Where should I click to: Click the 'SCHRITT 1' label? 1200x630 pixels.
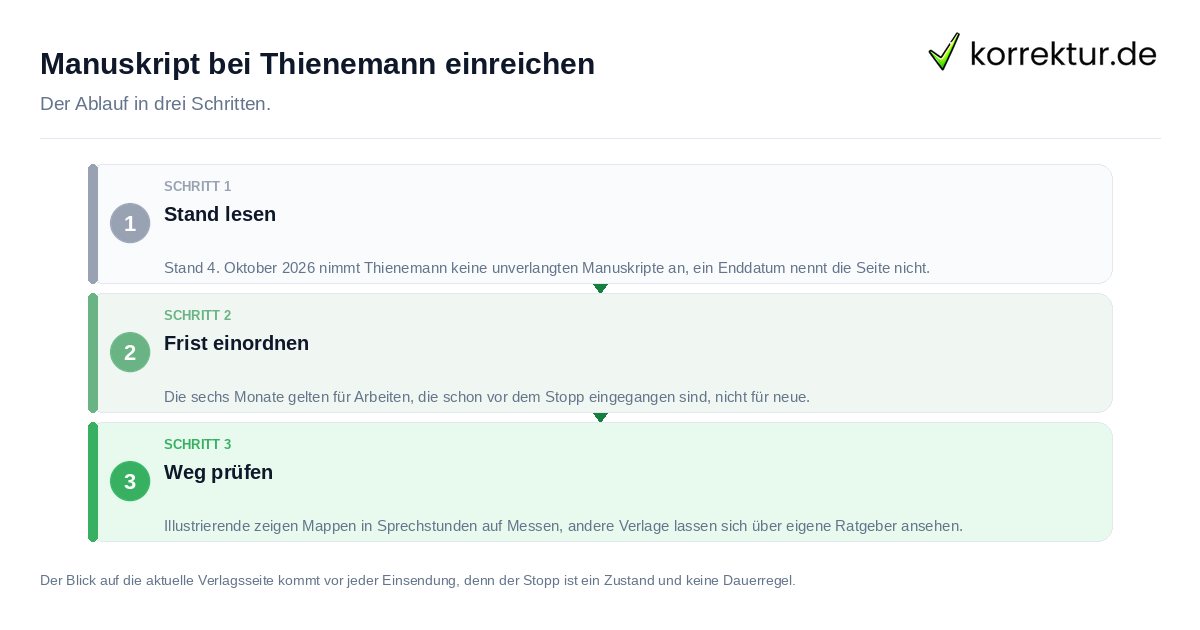point(198,187)
